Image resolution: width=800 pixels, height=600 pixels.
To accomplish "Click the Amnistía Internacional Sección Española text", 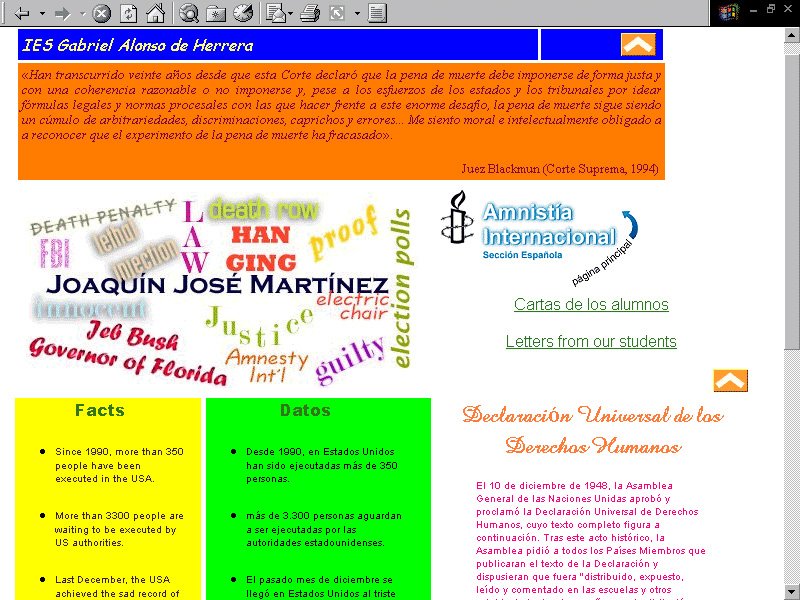I will point(549,231).
